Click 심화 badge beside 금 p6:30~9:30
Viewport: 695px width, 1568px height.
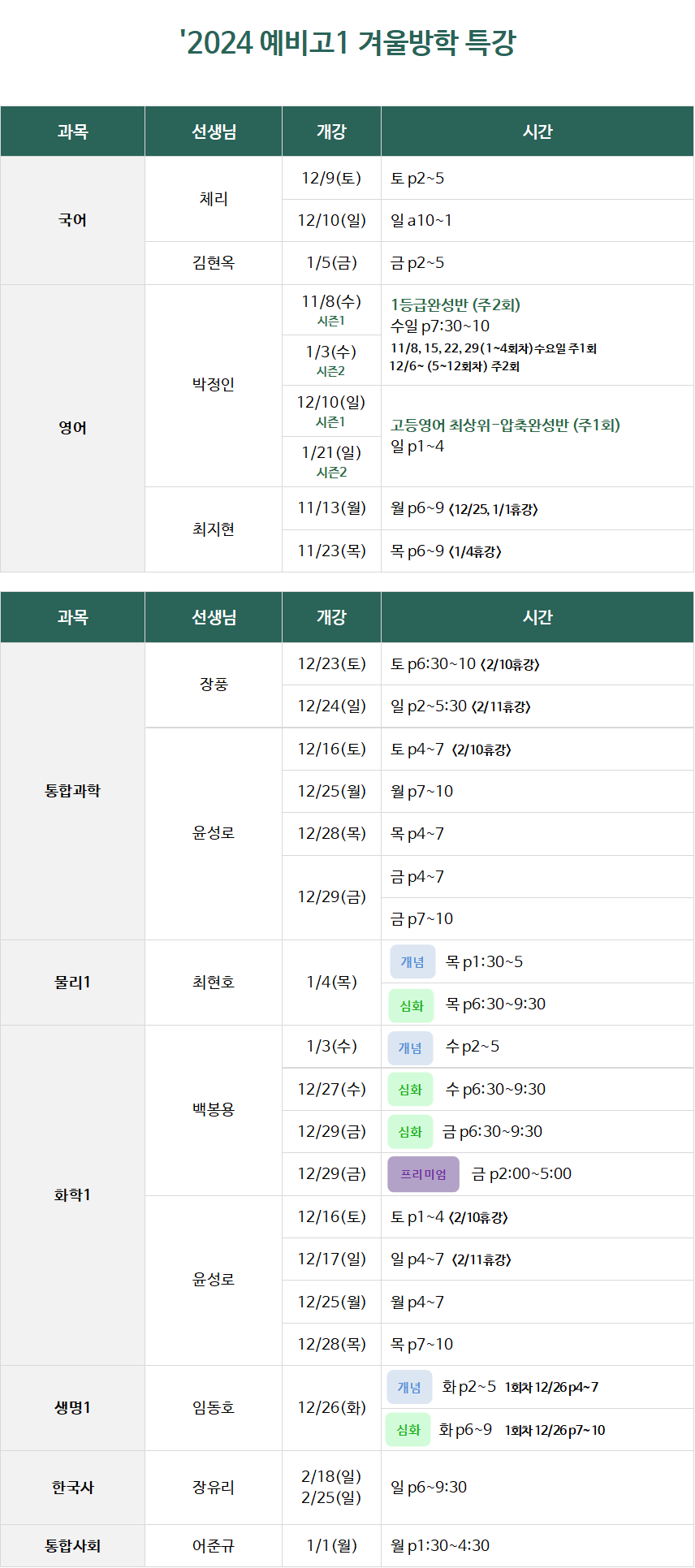pos(410,1132)
